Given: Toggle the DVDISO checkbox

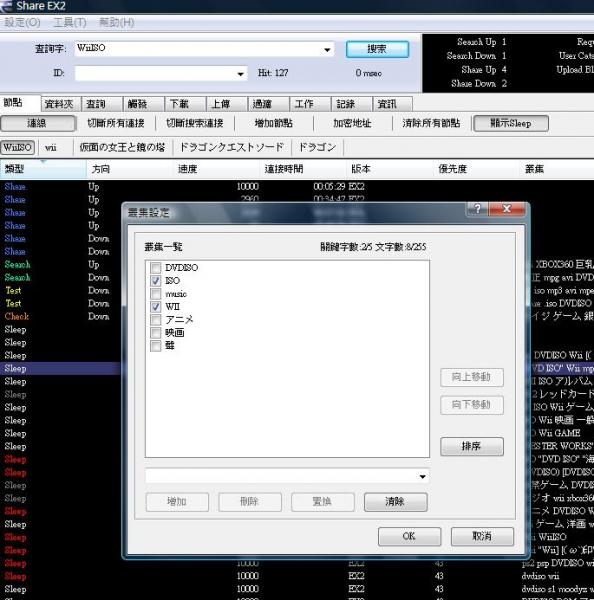Looking at the screenshot, I should pos(155,267).
